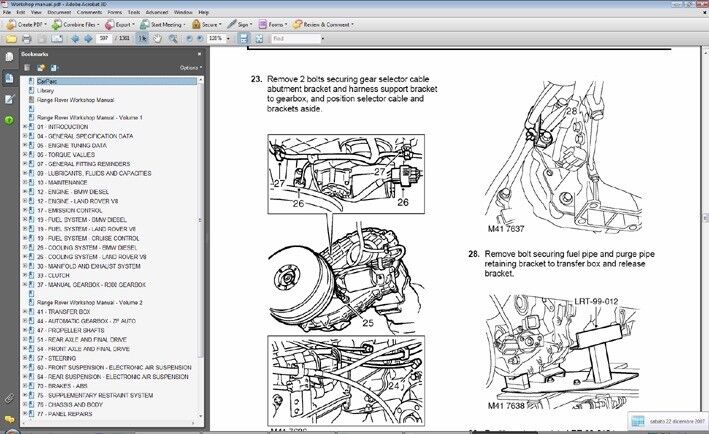Click the Find text field
709x434 pixels.
pos(296,39)
